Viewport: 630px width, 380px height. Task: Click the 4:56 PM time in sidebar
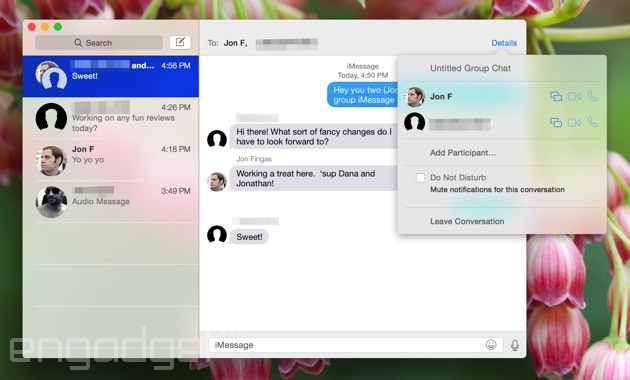tap(176, 65)
